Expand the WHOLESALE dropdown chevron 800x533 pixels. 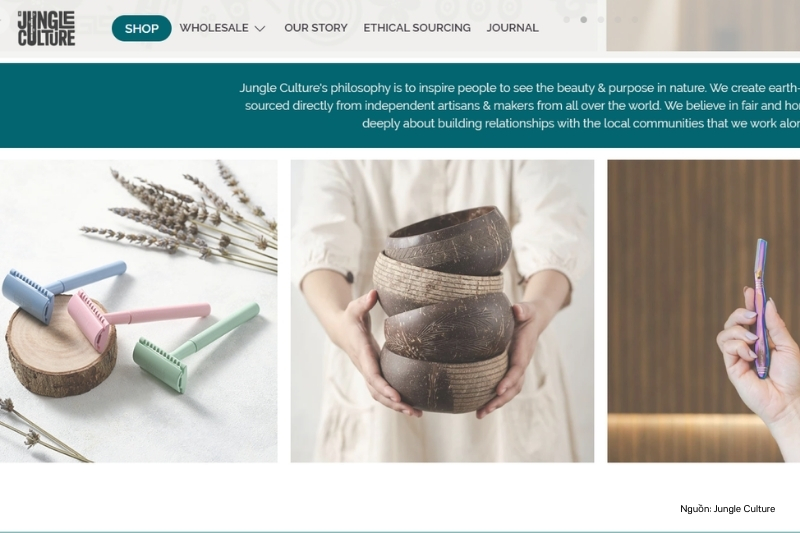pos(260,29)
